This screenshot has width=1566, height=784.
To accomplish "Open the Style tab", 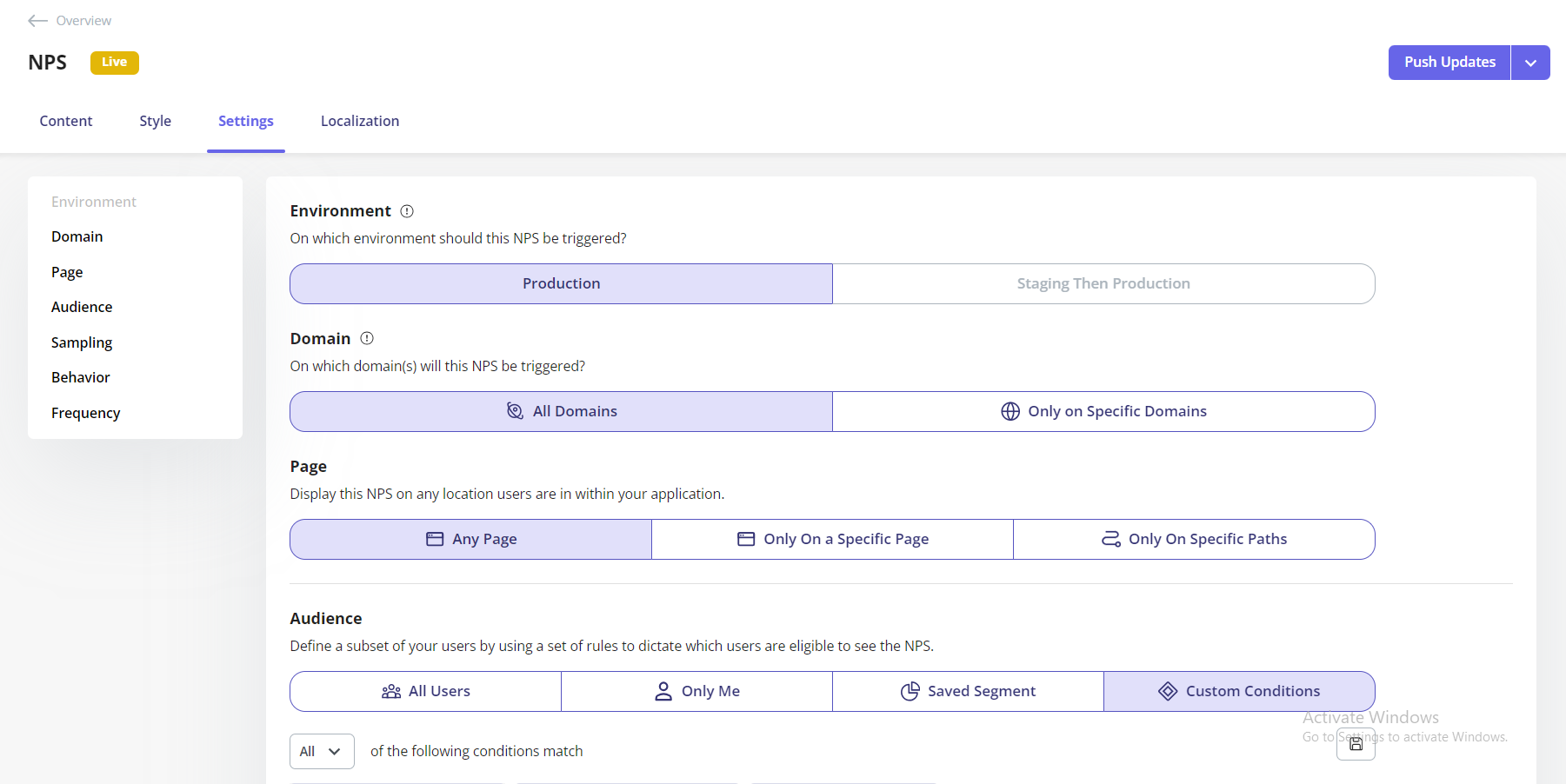I will pyautogui.click(x=155, y=121).
